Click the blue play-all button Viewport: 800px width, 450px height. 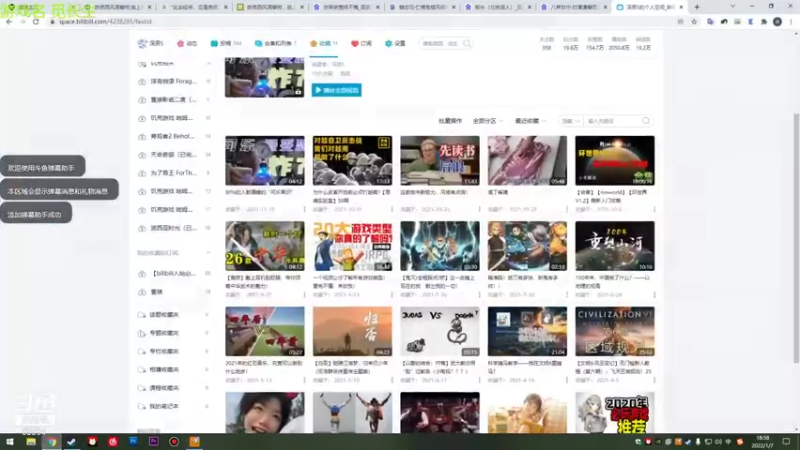point(337,90)
